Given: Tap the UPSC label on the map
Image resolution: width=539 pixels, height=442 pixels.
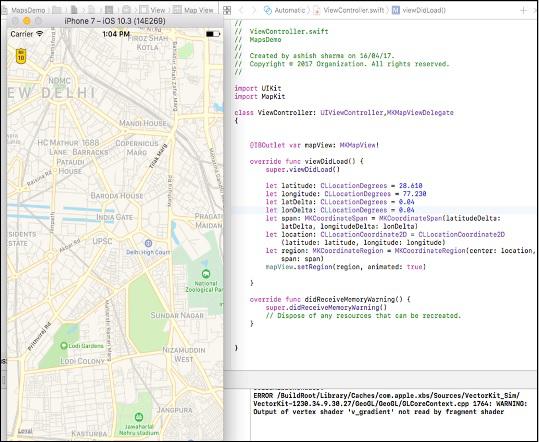Looking at the screenshot, I should point(102,241).
